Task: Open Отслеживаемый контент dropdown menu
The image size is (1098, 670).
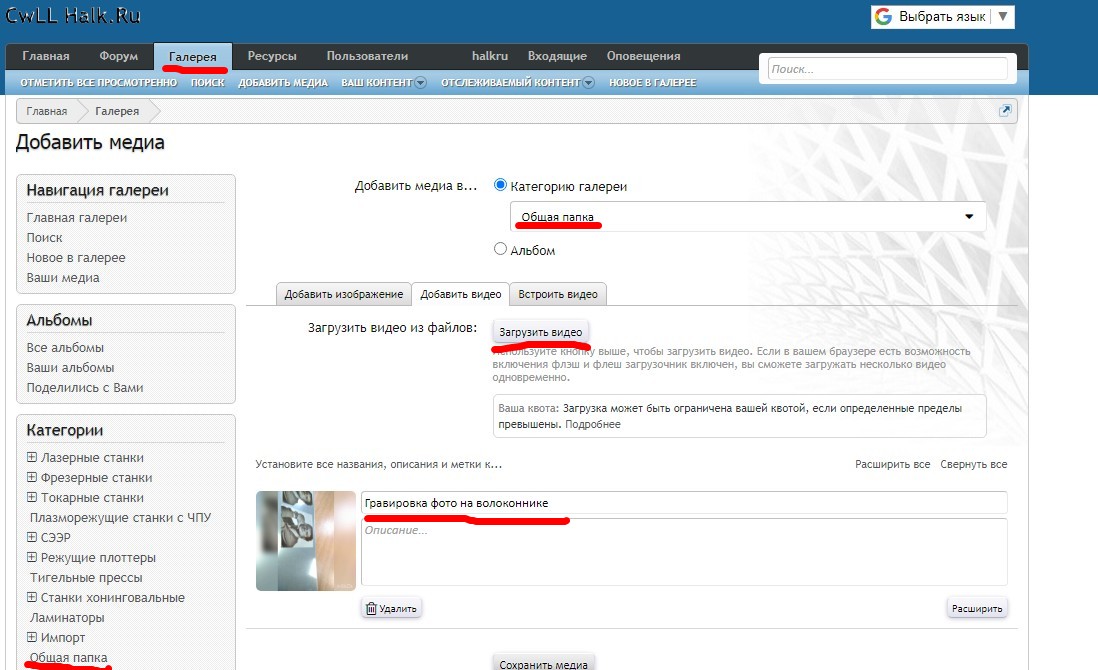Action: click(588, 83)
